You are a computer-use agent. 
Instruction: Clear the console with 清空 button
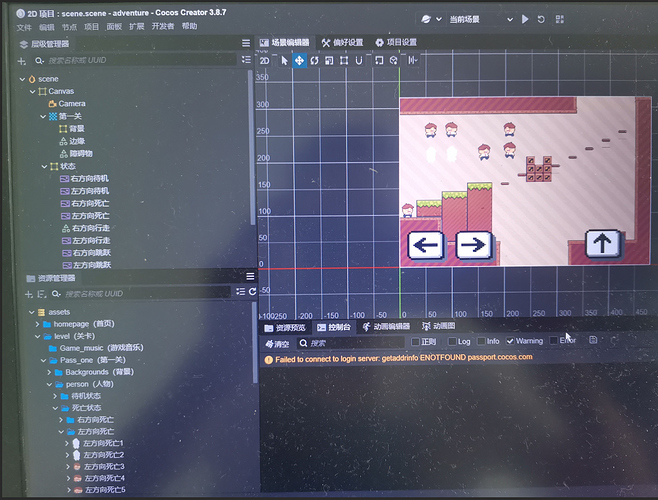pos(277,344)
